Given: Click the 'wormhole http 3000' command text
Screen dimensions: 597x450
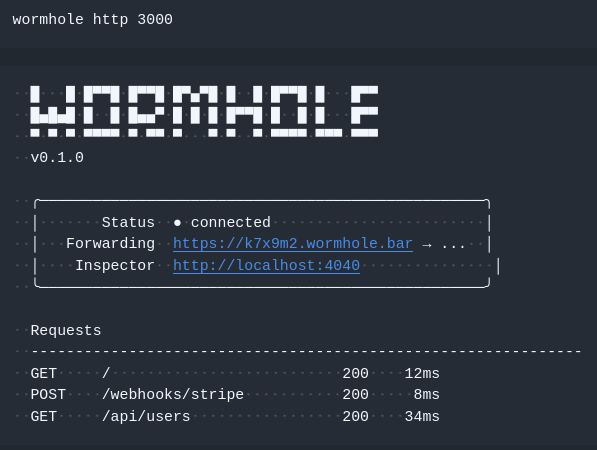Looking at the screenshot, I should 93,19.
